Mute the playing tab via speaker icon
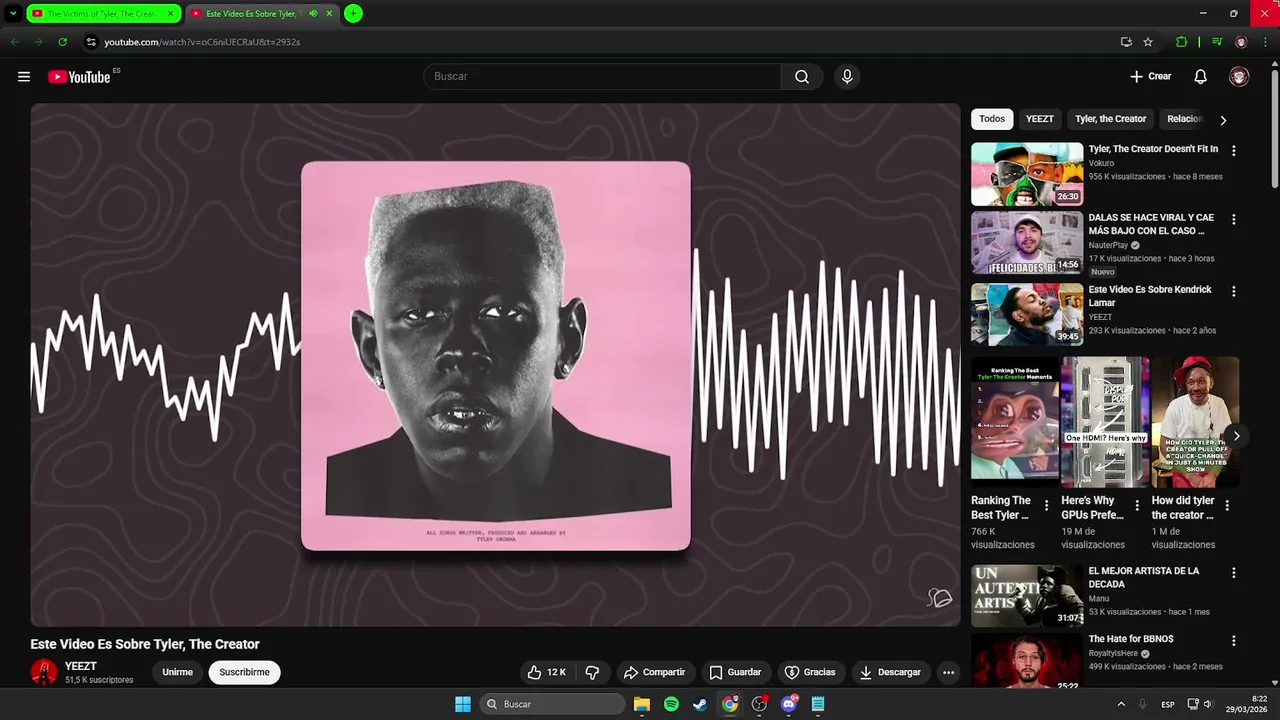 point(314,14)
